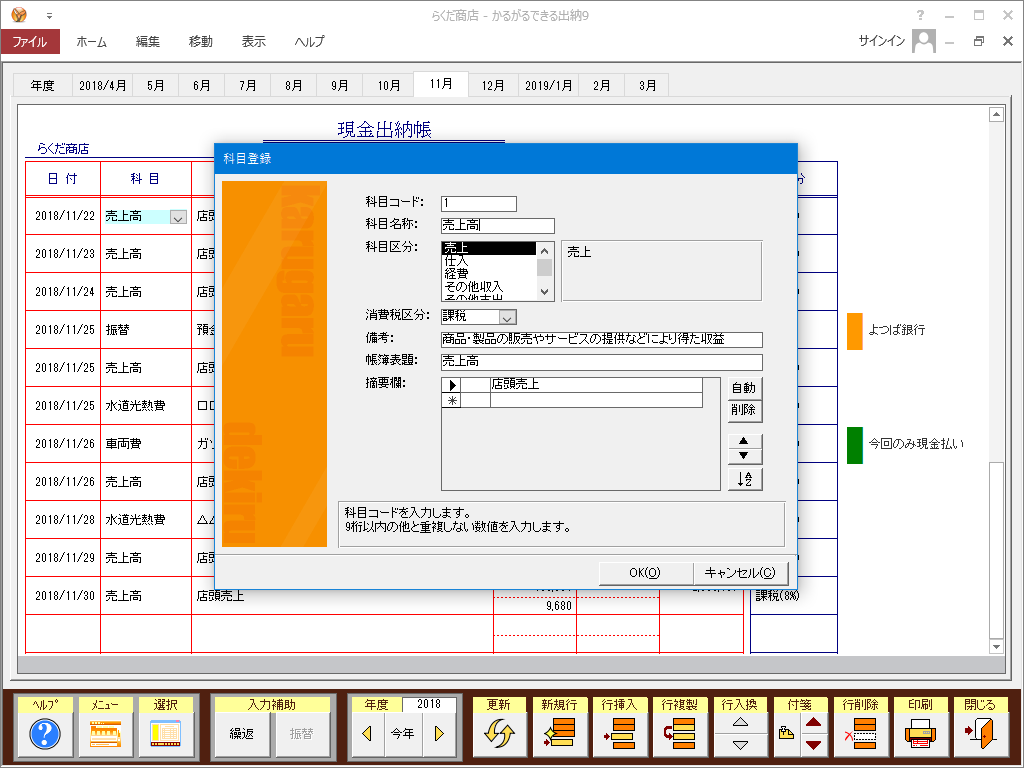
Task: Click the サインイン link
Action: tap(882, 41)
